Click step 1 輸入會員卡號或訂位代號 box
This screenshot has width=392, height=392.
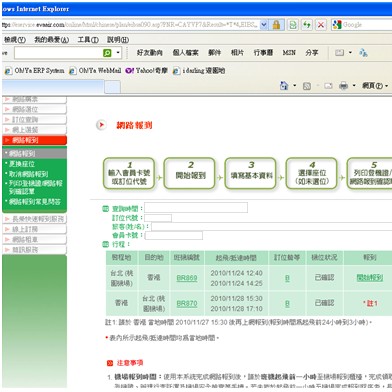pos(129,174)
